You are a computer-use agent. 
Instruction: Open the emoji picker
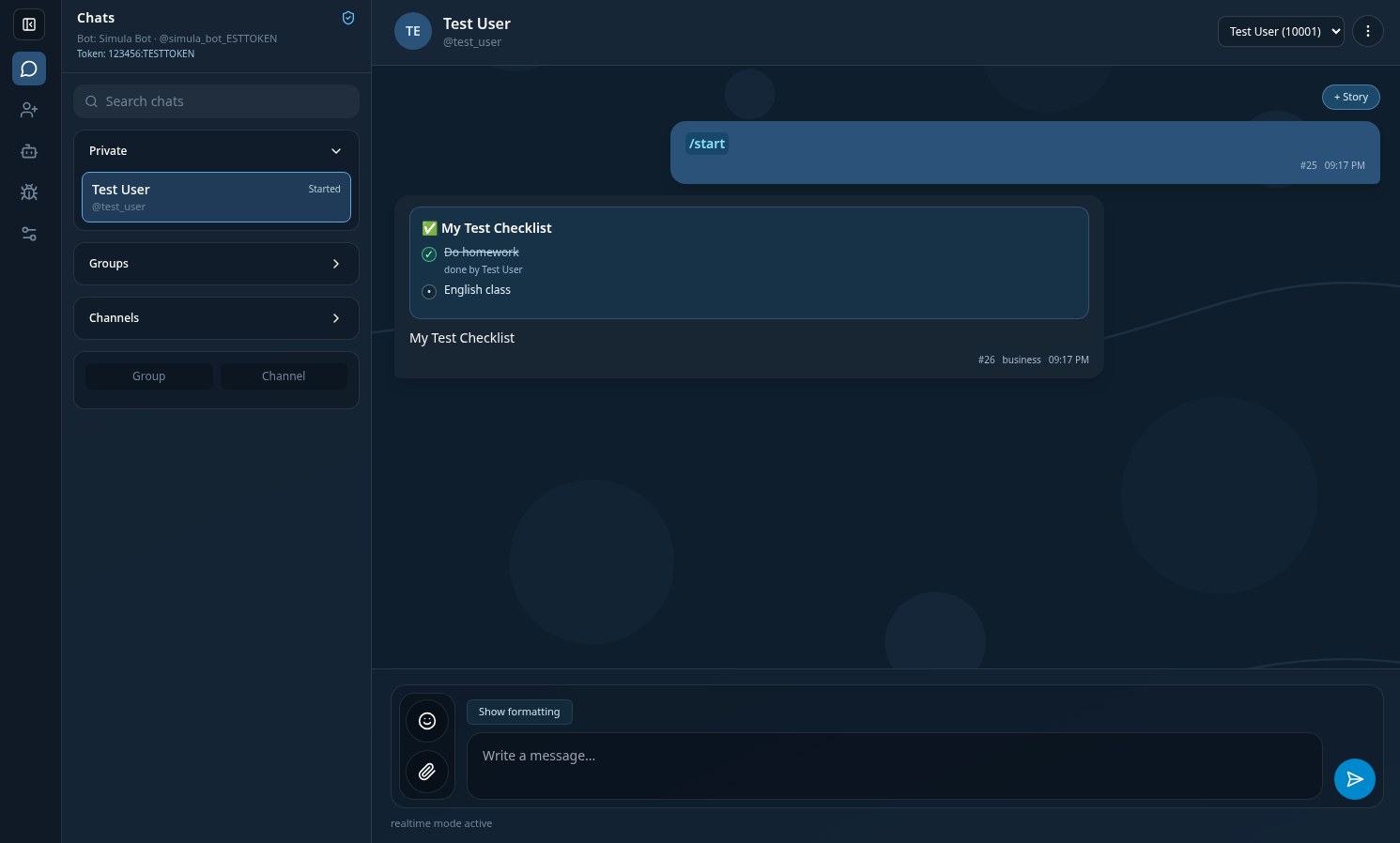click(427, 721)
